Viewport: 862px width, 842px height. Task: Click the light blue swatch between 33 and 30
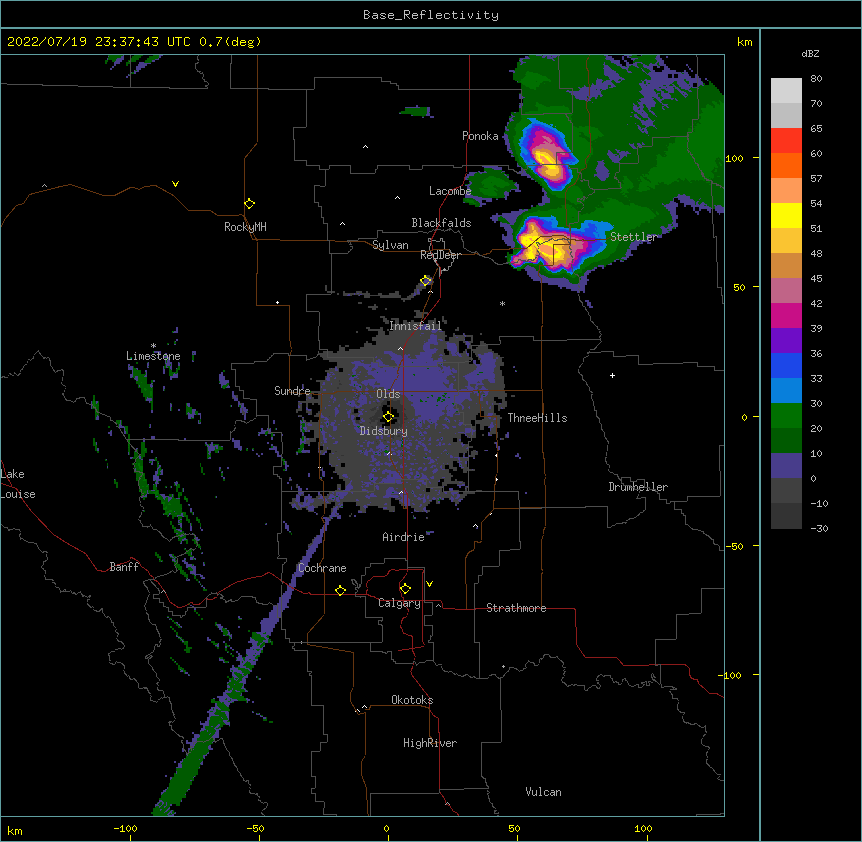point(786,391)
